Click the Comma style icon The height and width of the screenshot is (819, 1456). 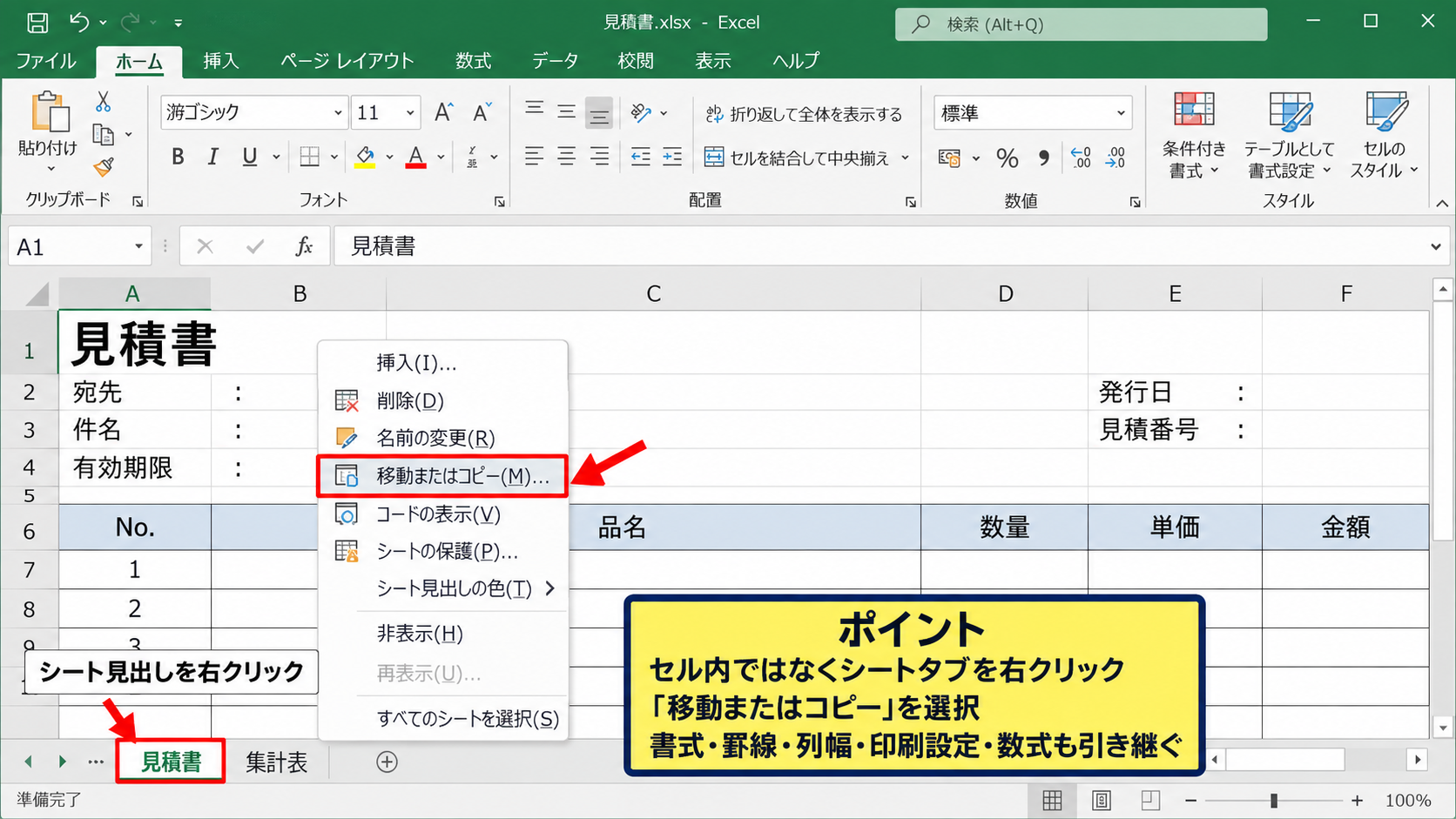(x=1043, y=158)
